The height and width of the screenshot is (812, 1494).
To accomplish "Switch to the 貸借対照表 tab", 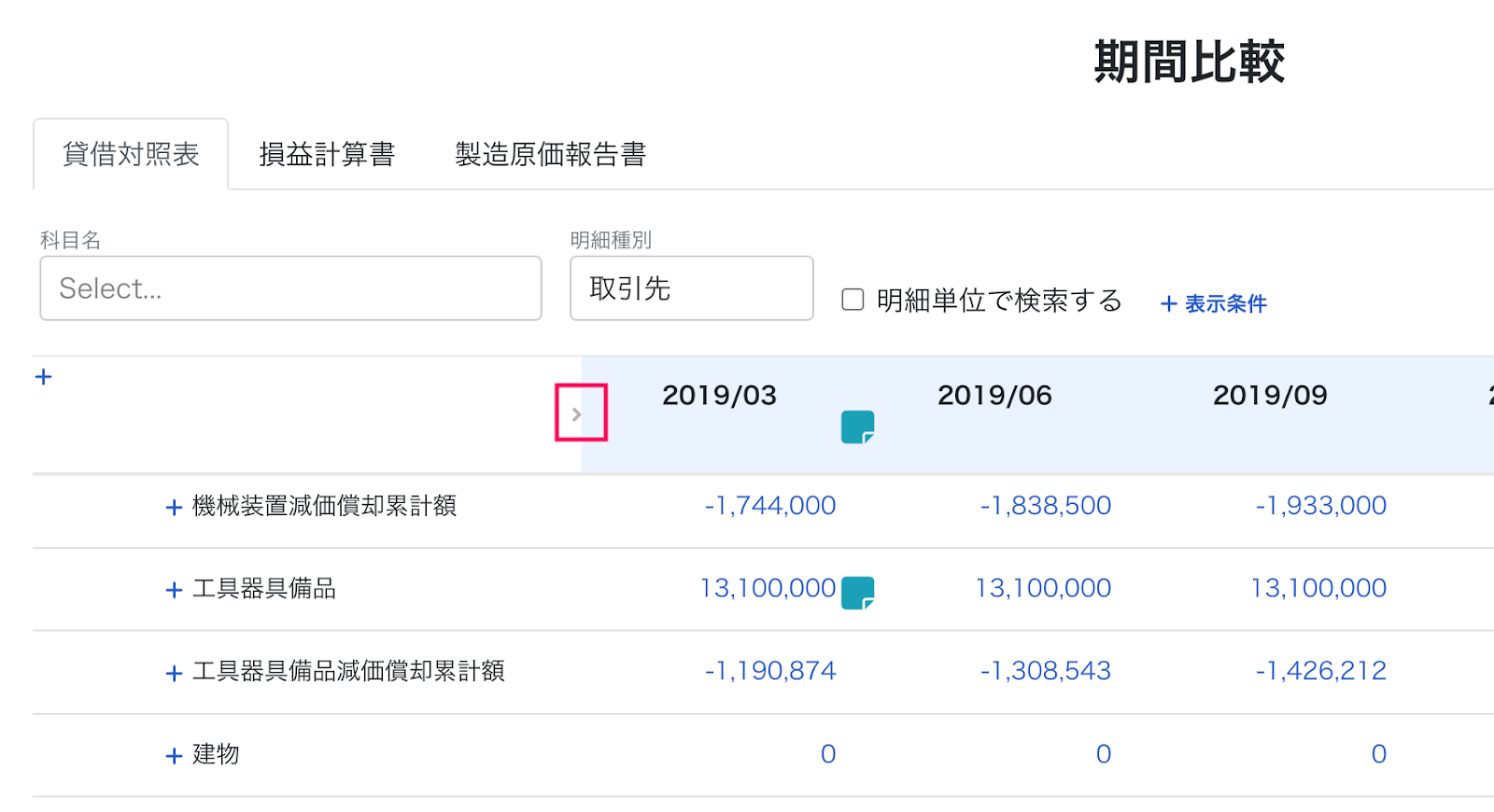I will click(131, 154).
